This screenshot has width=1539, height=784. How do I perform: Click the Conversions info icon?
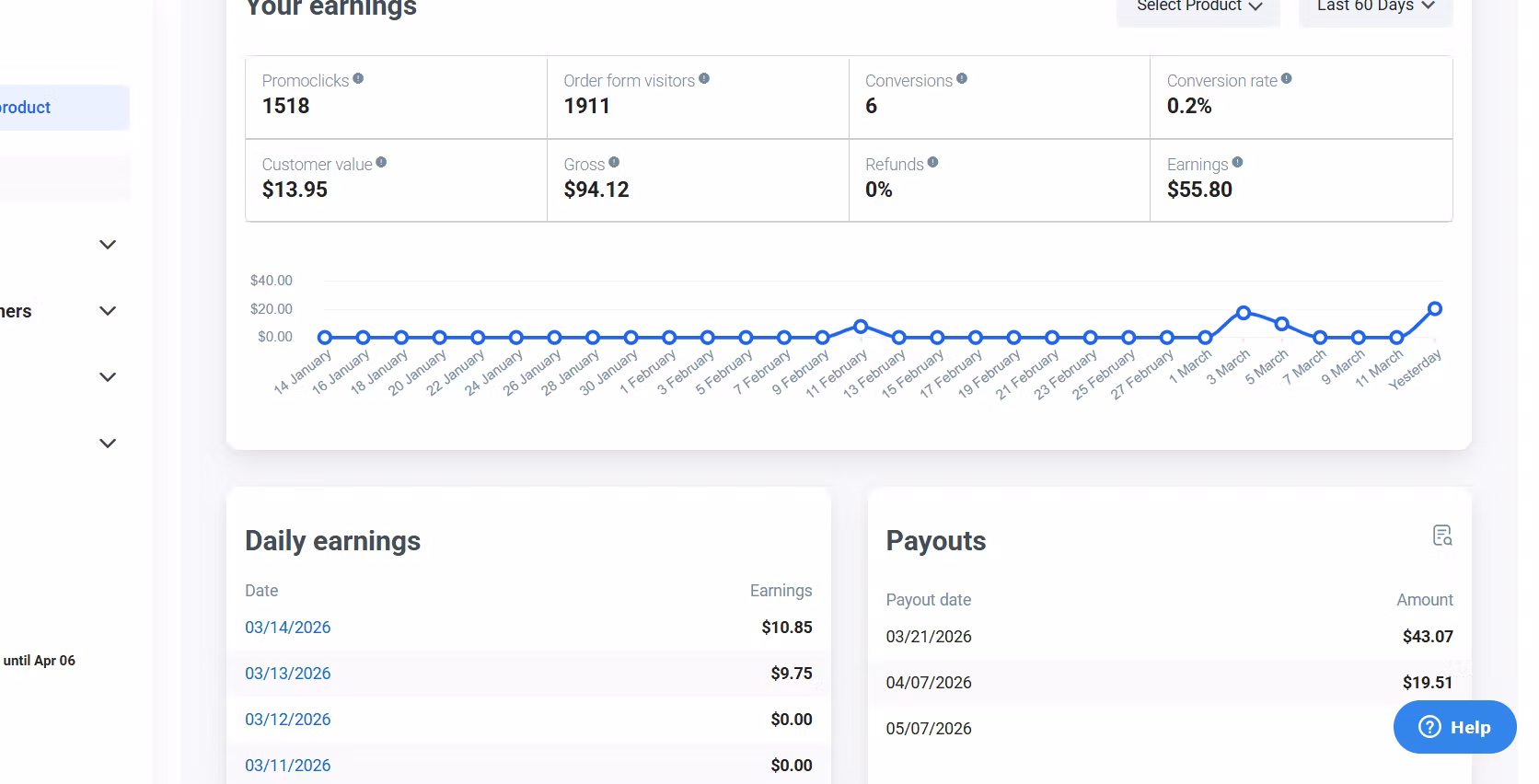tap(962, 79)
